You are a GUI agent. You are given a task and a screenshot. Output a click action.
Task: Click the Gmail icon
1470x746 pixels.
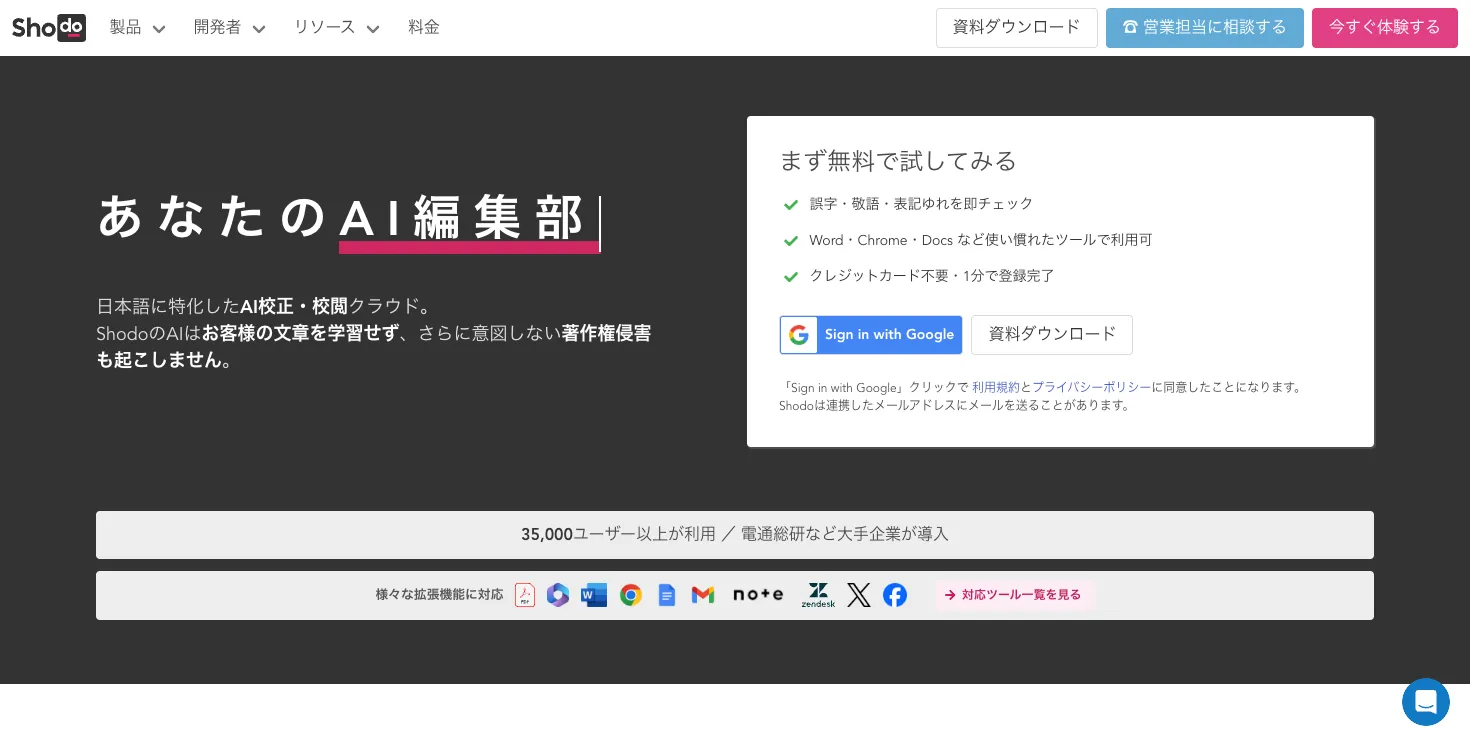tap(703, 595)
